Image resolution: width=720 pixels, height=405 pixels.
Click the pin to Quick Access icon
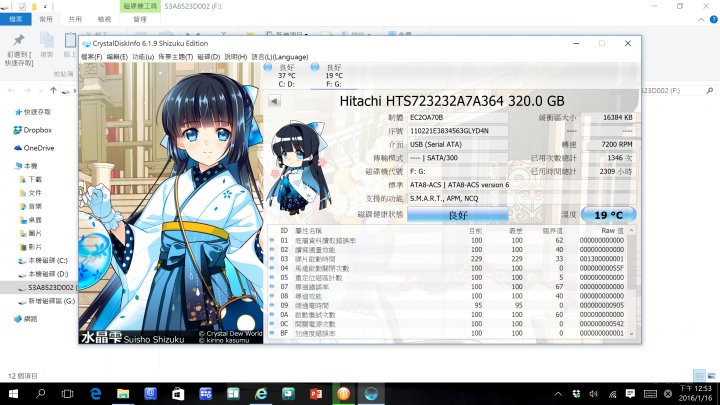pyautogui.click(x=19, y=40)
